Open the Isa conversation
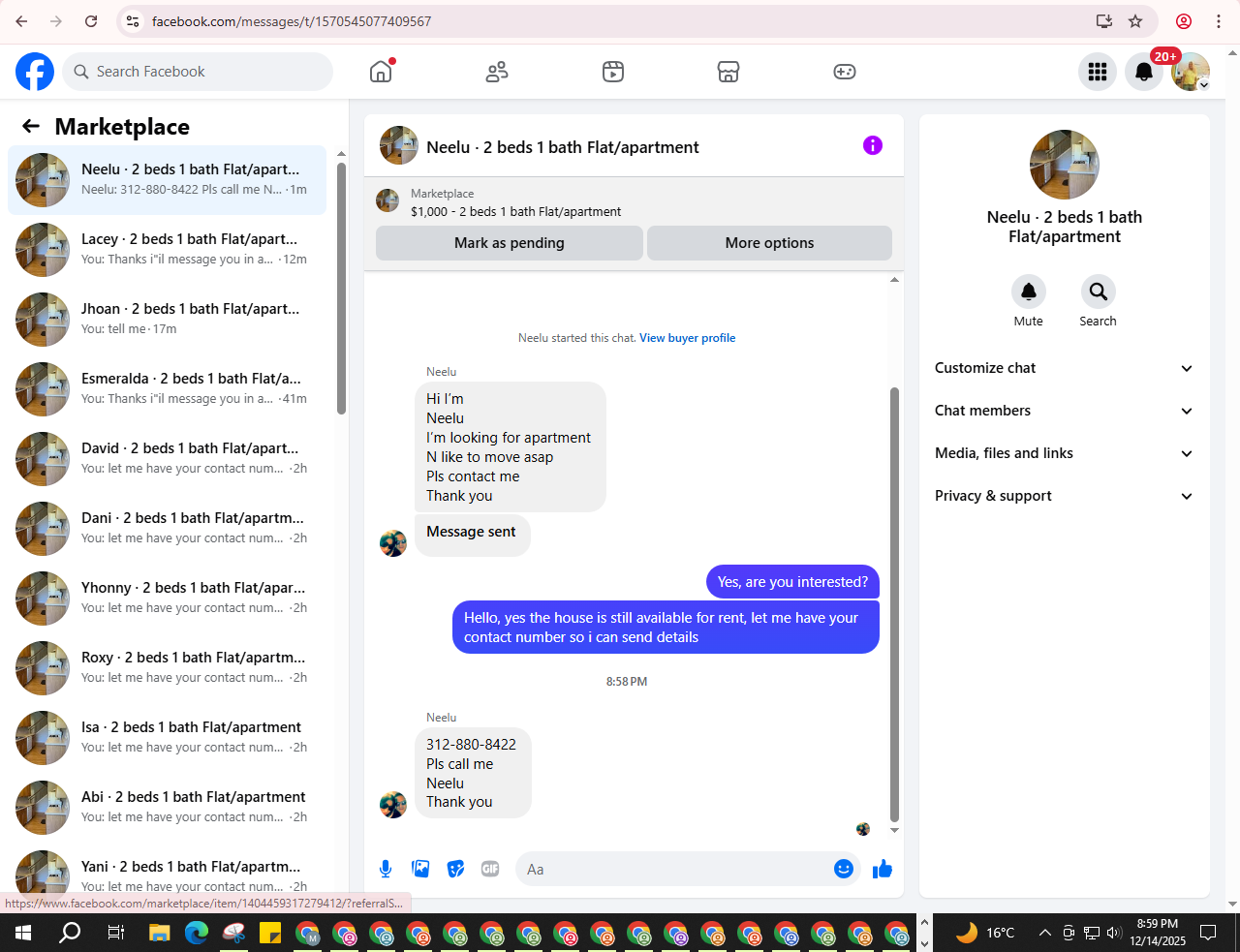Image resolution: width=1240 pixels, height=952 pixels. [167, 737]
